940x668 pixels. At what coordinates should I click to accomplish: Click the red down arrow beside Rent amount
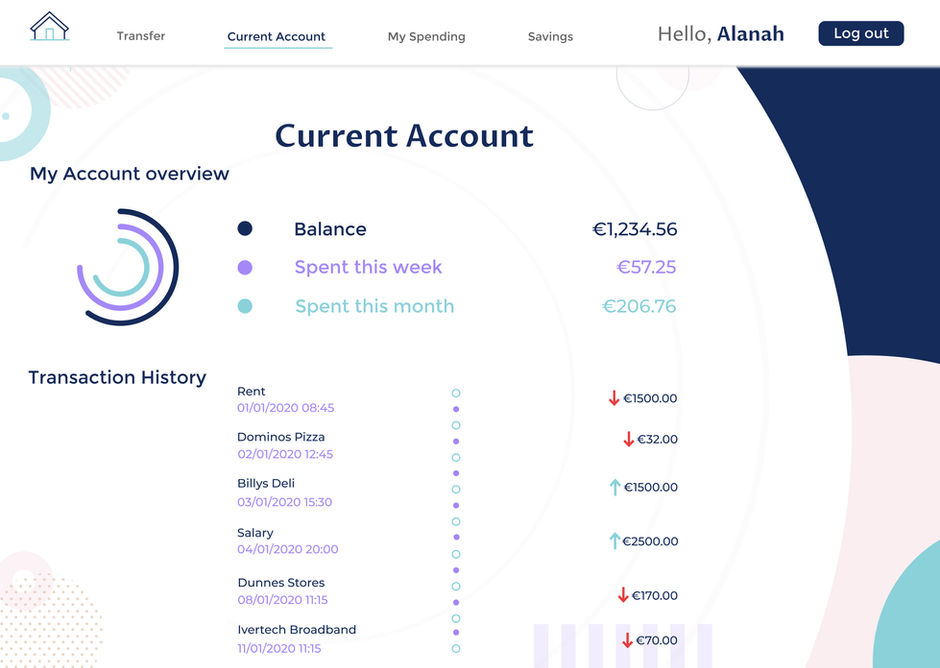click(614, 398)
